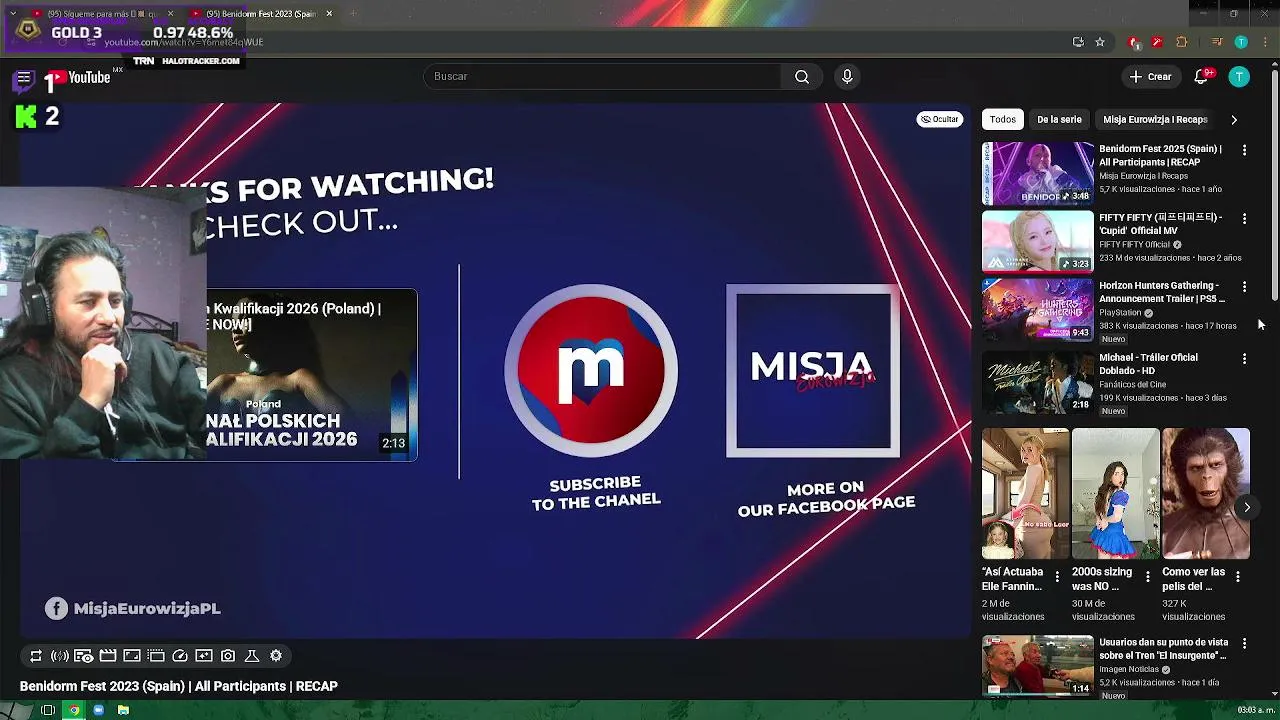Show next shorts with the arrow button
The width and height of the screenshot is (1280, 720).
1247,507
